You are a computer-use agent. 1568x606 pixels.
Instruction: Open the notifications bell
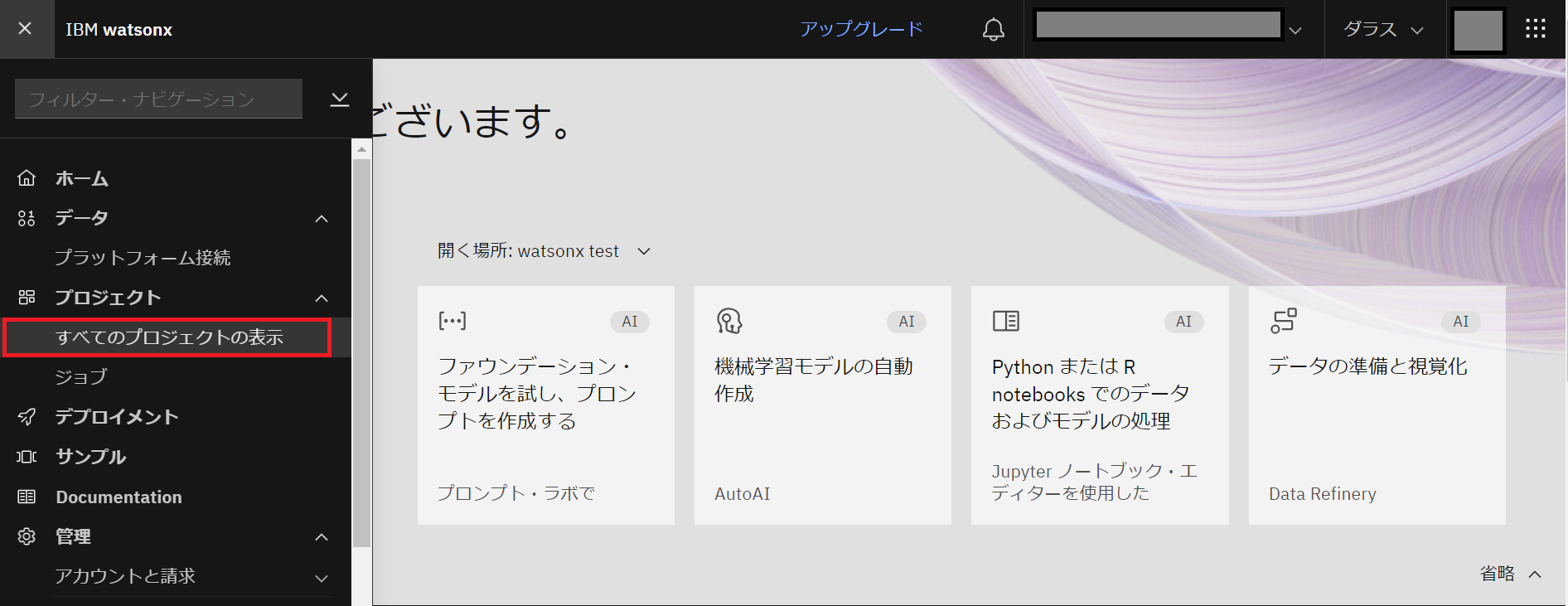[993, 30]
